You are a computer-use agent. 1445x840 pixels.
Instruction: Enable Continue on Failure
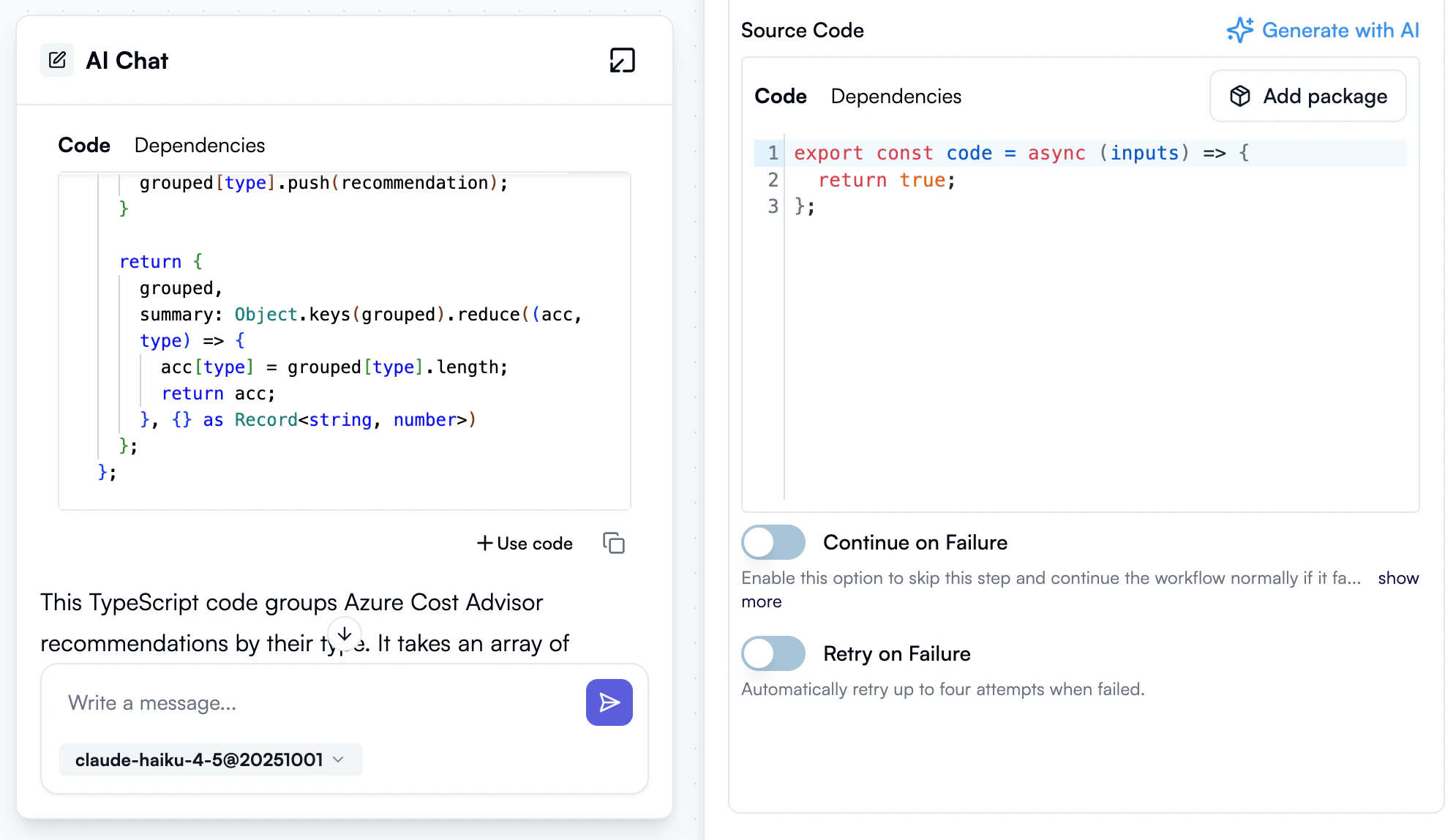(773, 542)
